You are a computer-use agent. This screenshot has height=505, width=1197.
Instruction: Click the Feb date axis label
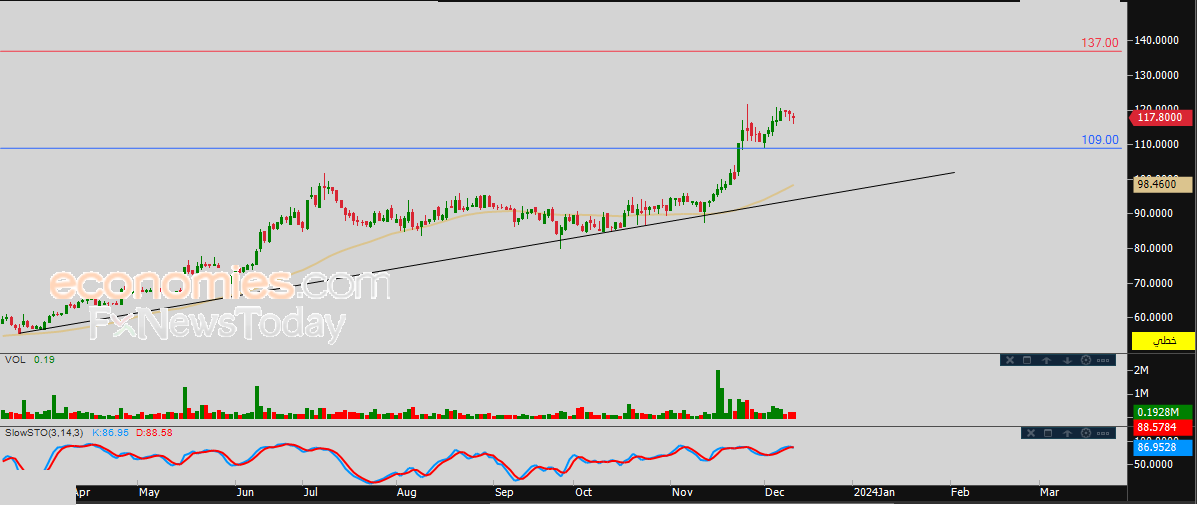[960, 493]
